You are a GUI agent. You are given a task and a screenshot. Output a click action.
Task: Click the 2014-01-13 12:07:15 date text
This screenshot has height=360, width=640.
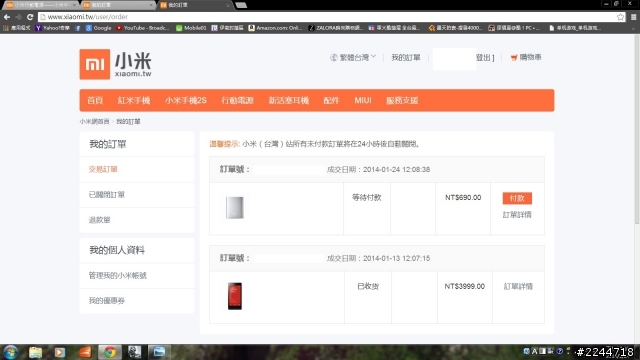(396, 258)
